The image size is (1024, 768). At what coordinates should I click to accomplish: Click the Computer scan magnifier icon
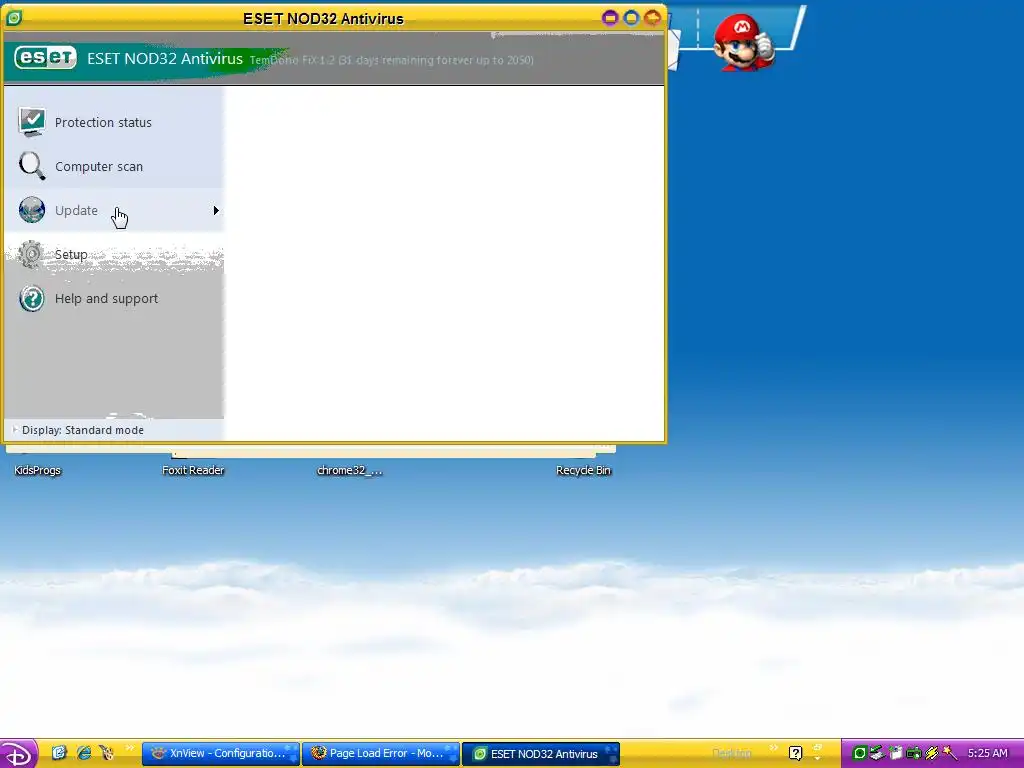point(31,166)
